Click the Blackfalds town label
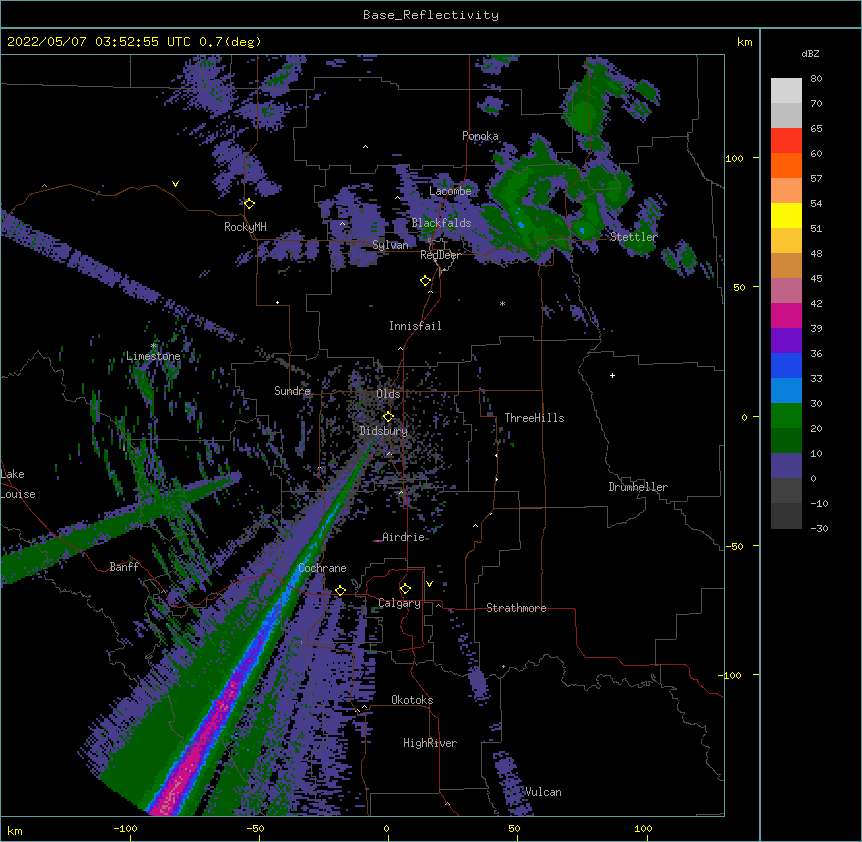Screen dimensions: 862x842 coord(441,223)
